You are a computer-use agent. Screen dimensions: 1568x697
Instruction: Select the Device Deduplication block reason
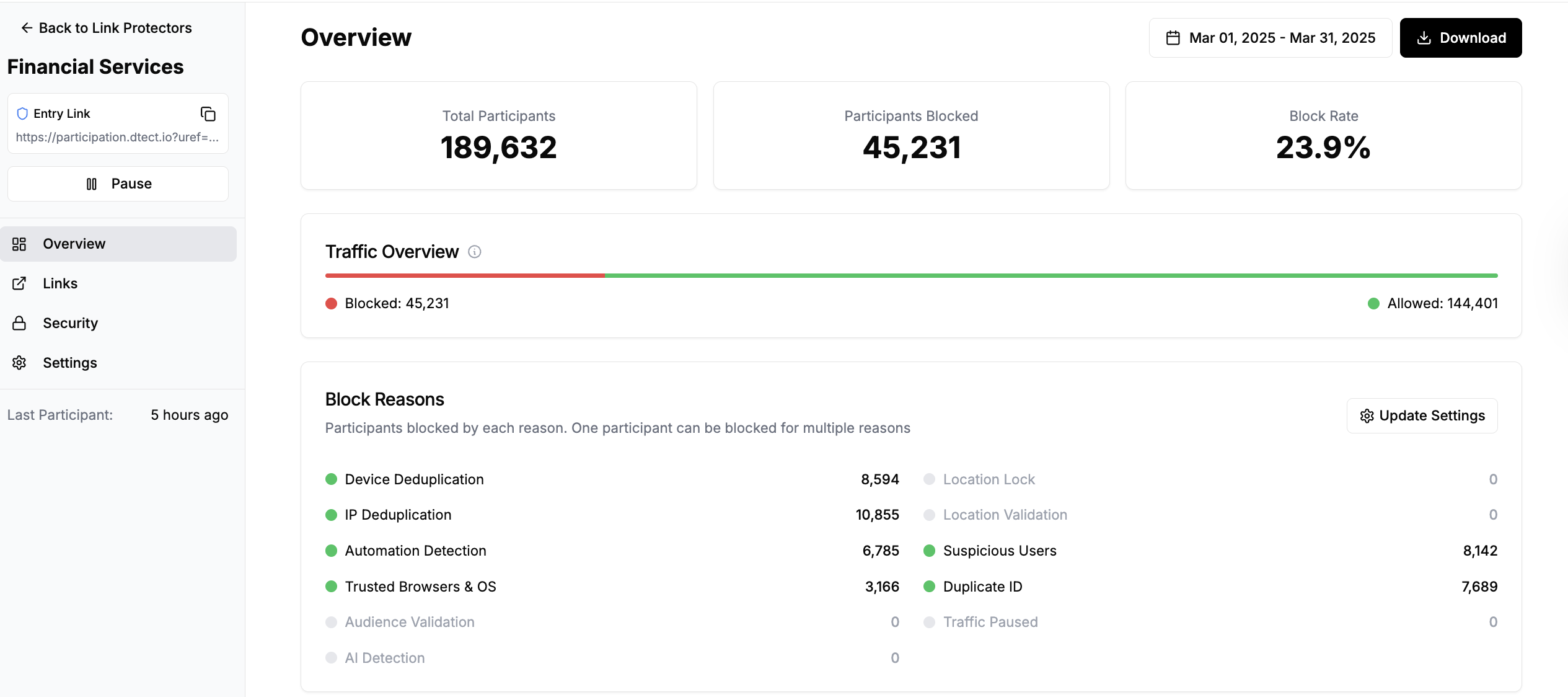click(x=414, y=479)
